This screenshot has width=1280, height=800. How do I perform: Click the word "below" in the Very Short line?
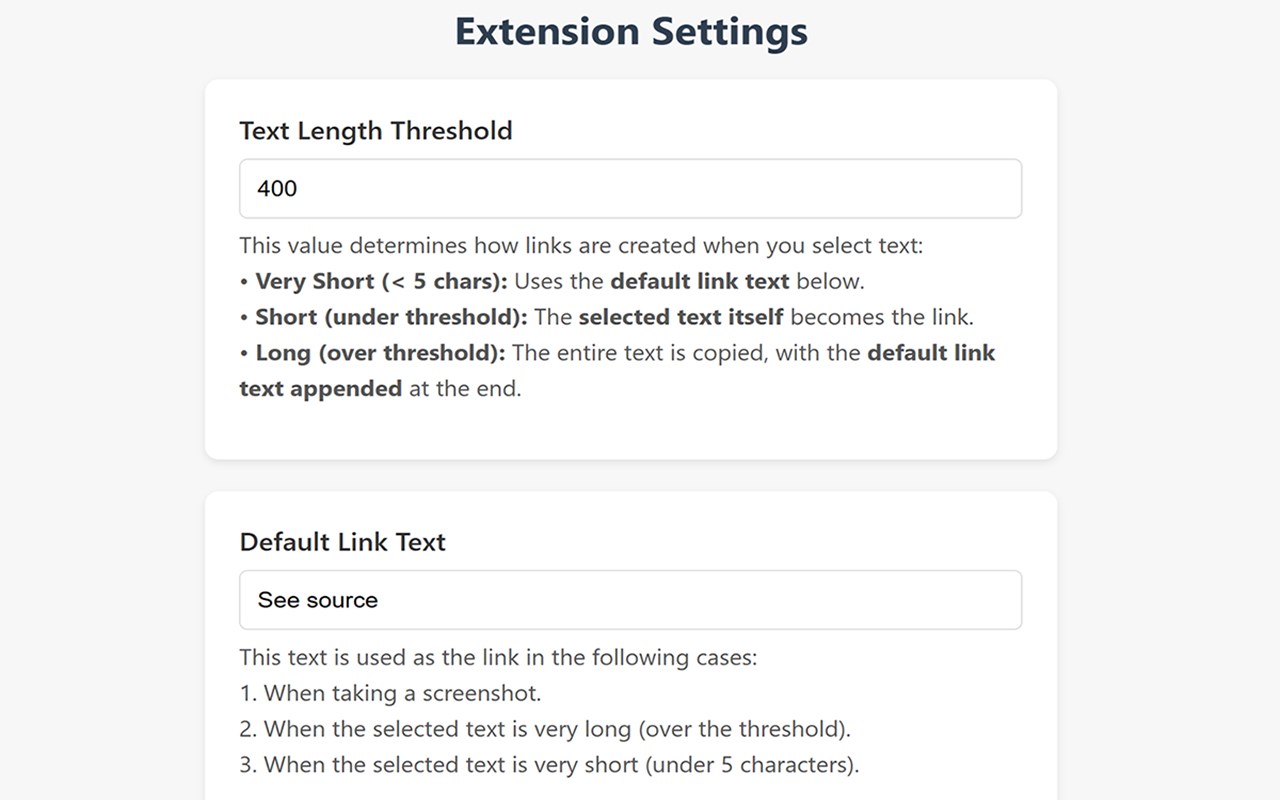pos(829,281)
